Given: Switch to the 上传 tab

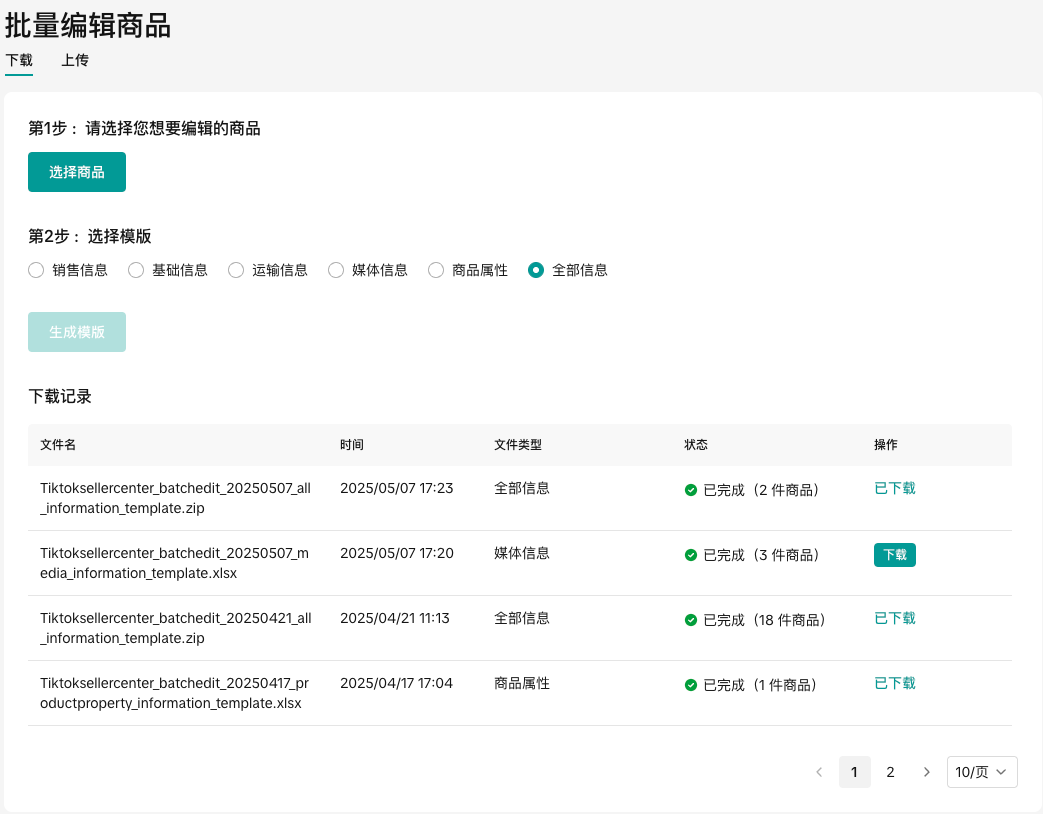Looking at the screenshot, I should [75, 60].
